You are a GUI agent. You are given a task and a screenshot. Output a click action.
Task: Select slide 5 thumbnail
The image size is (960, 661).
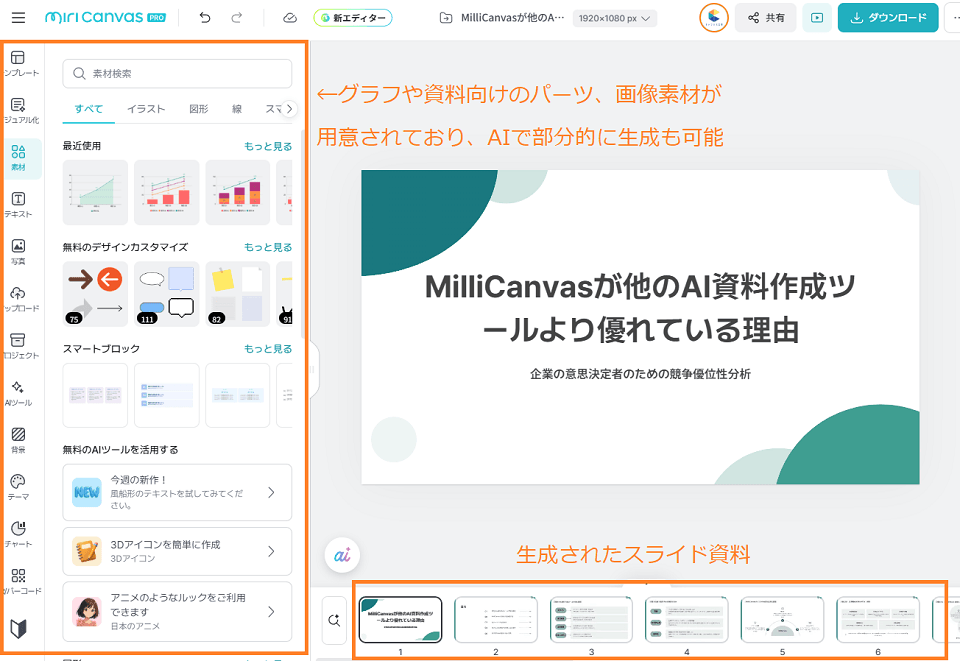(x=782, y=620)
